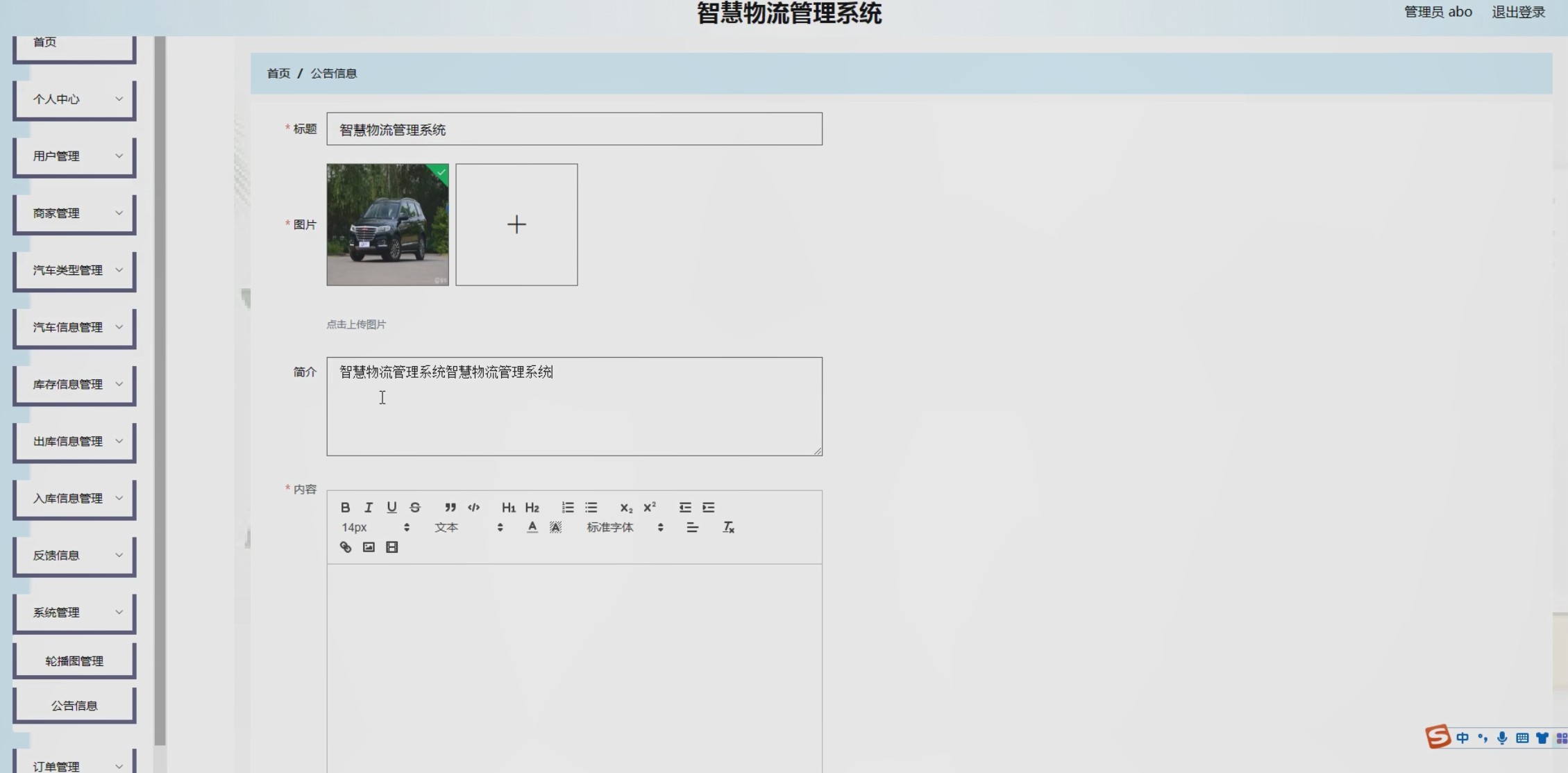Open 轮播图管理 in the sidebar
The image size is (1568, 773).
point(74,661)
